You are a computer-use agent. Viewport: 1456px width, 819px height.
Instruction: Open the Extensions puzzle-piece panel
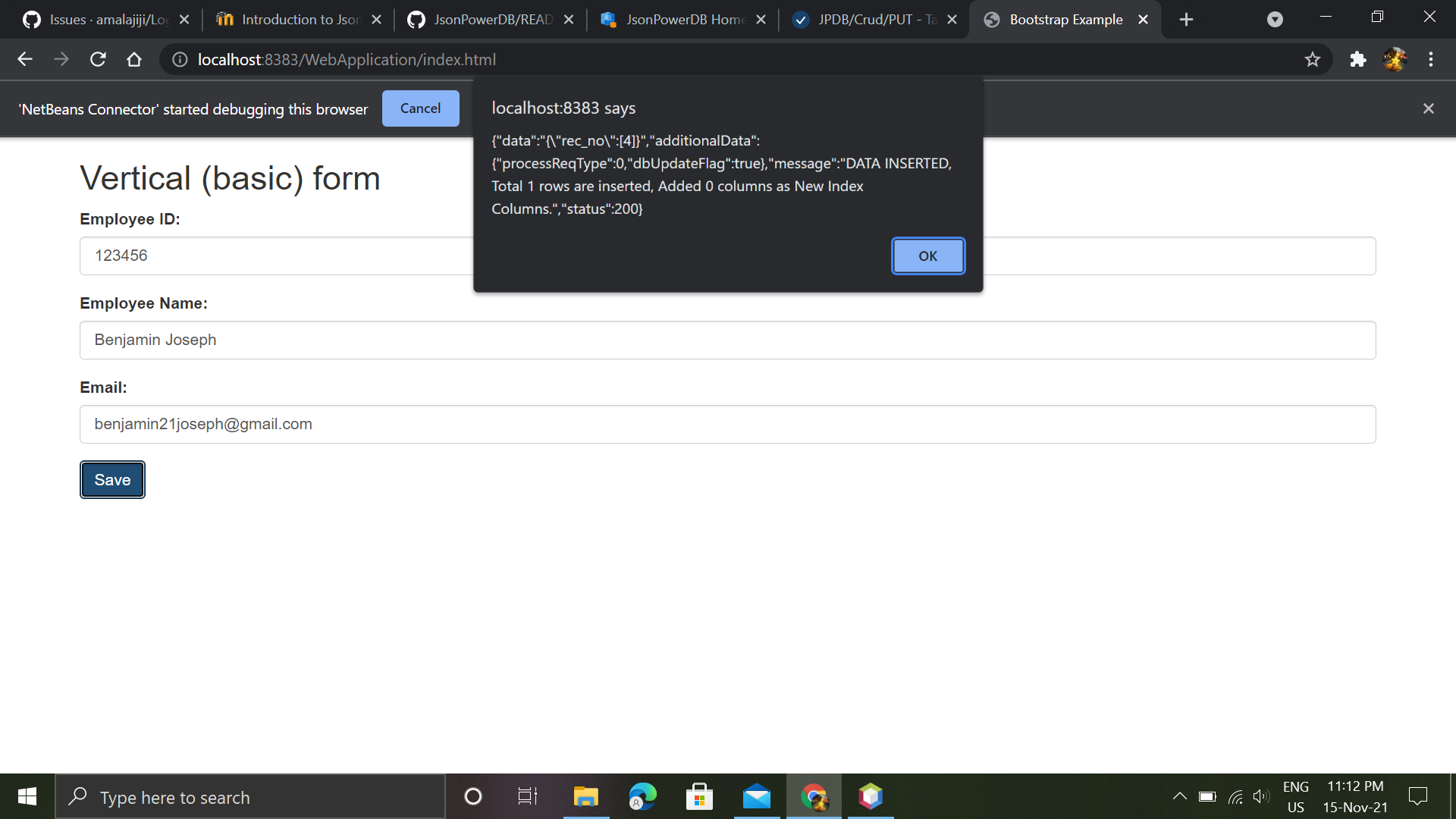pyautogui.click(x=1358, y=59)
